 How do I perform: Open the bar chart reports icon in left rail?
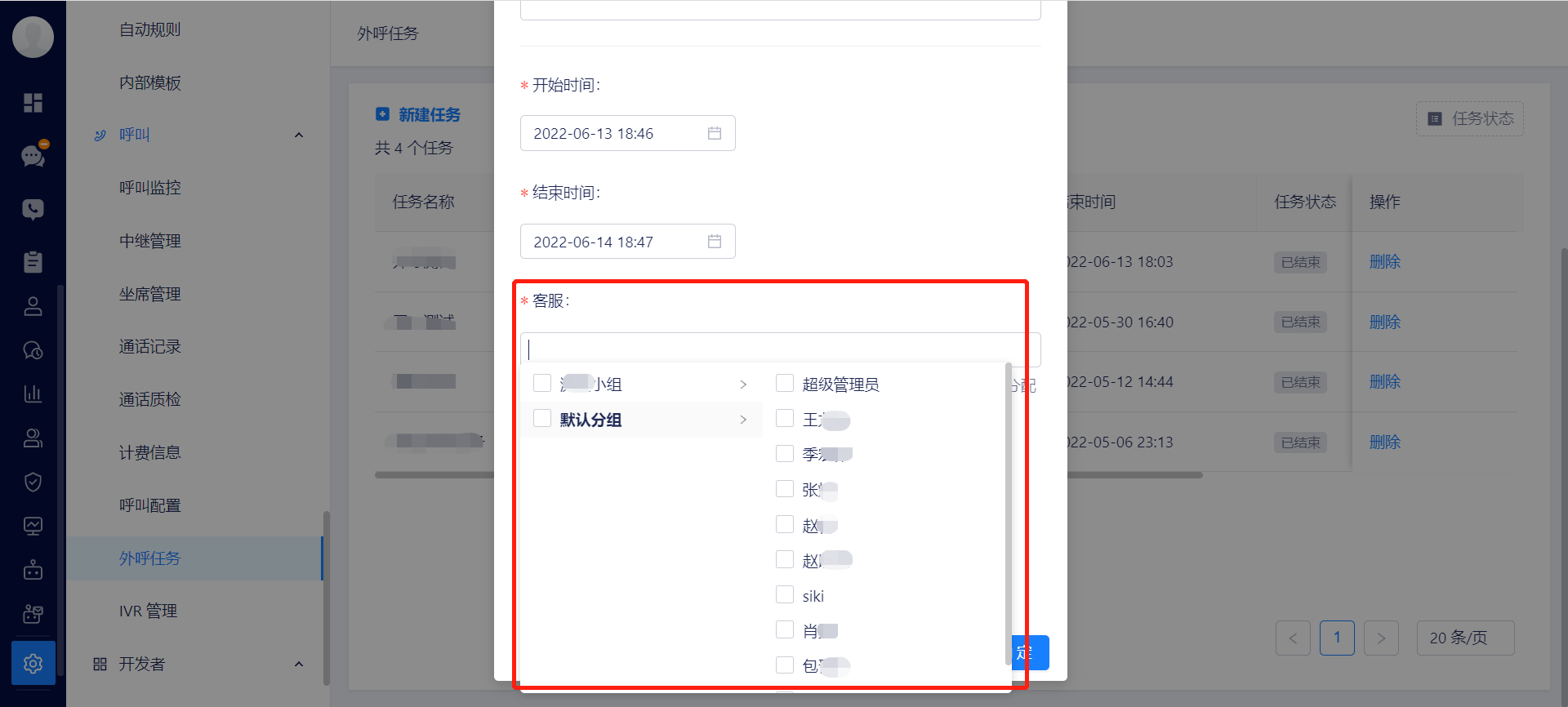33,394
